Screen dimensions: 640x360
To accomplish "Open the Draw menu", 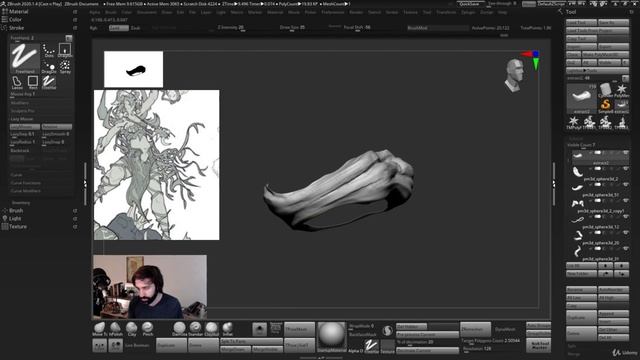I will coord(167,12).
